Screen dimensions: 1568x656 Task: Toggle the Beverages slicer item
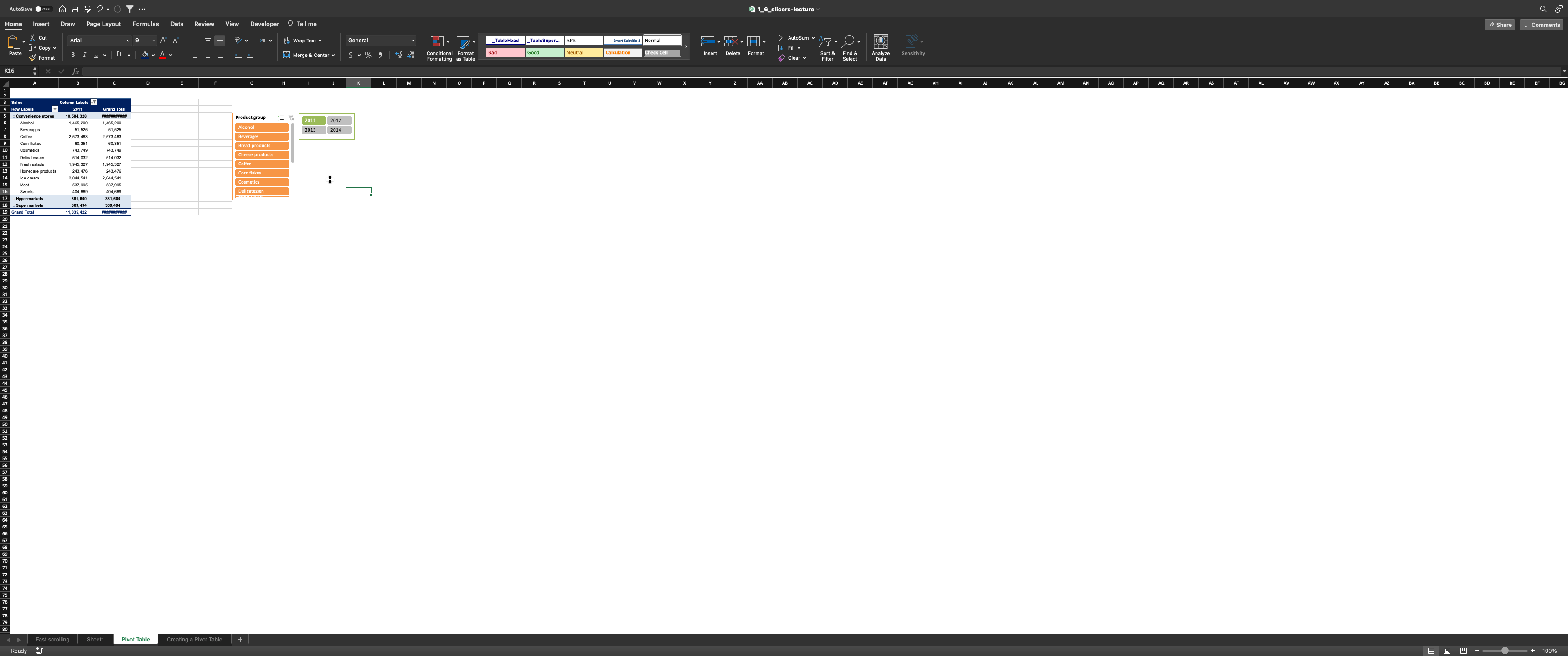pos(262,136)
